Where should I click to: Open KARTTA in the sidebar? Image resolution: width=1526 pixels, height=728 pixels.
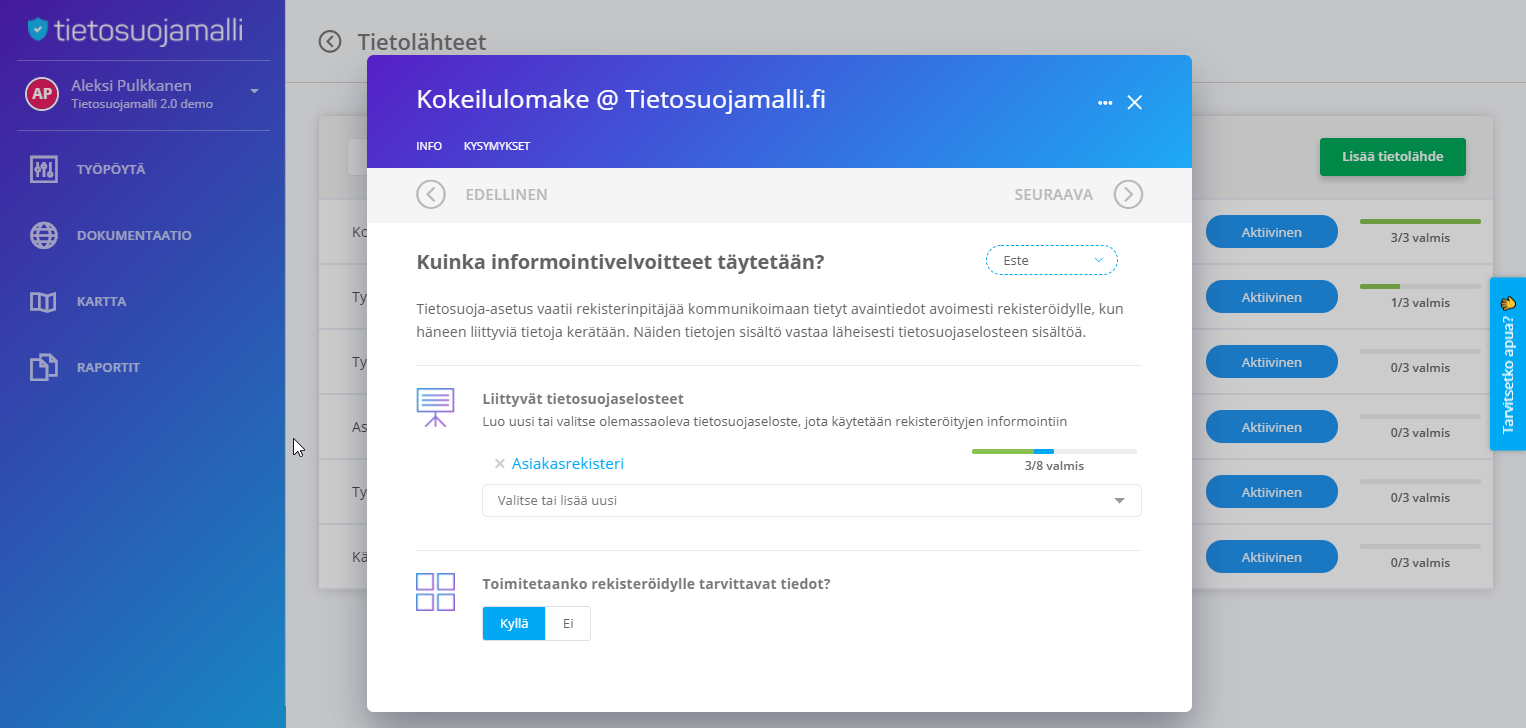(x=101, y=301)
